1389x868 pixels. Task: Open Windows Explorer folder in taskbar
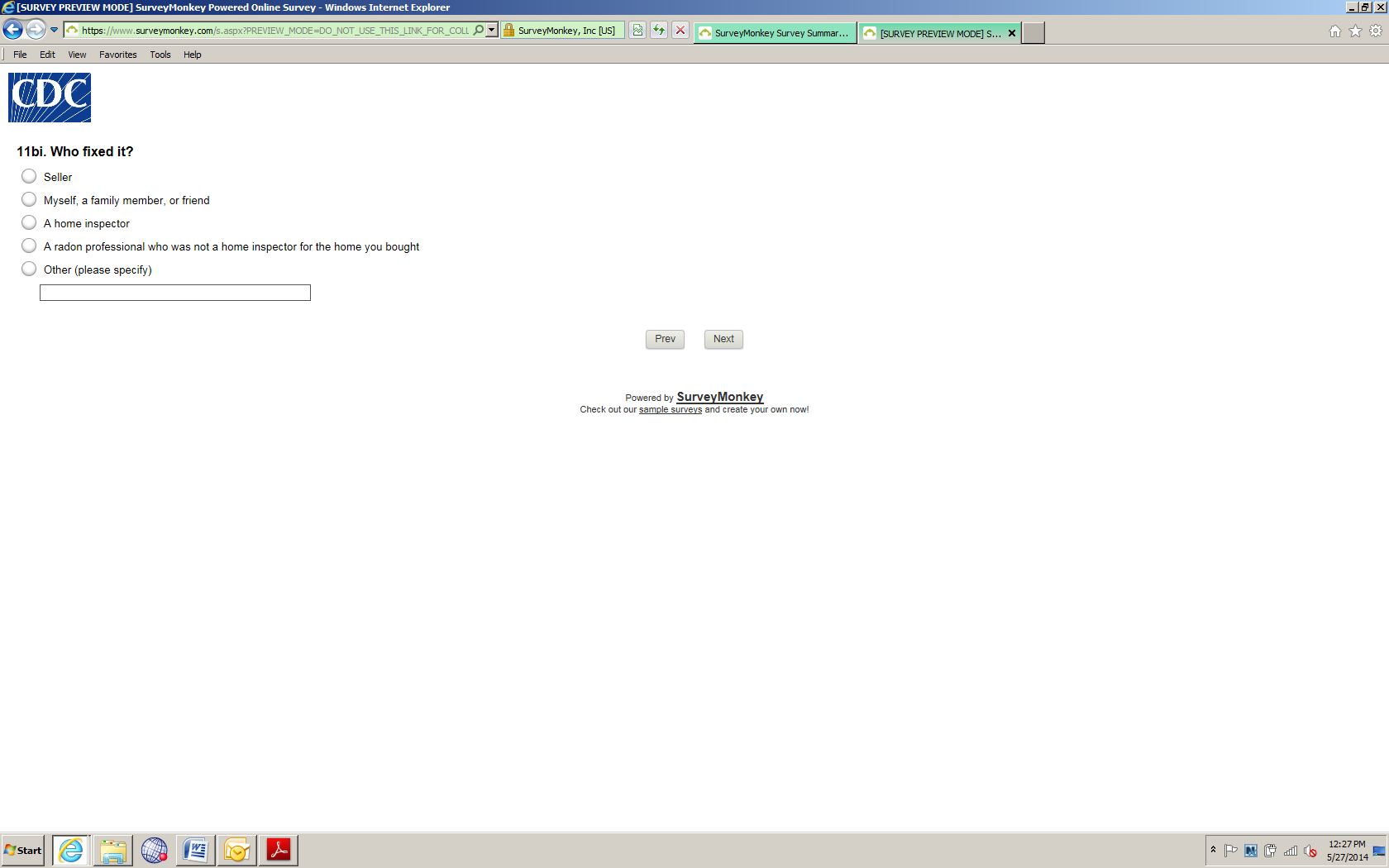(113, 850)
